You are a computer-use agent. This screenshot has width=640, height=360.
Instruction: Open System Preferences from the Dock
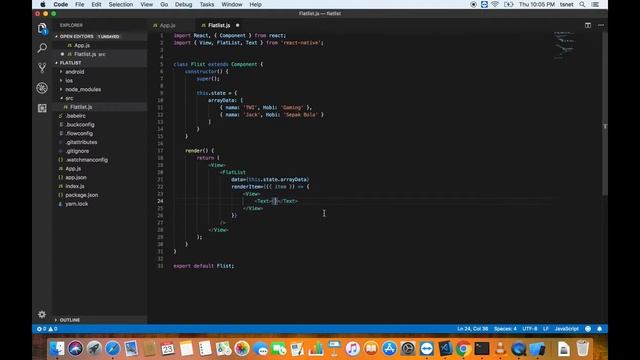[x=408, y=349]
